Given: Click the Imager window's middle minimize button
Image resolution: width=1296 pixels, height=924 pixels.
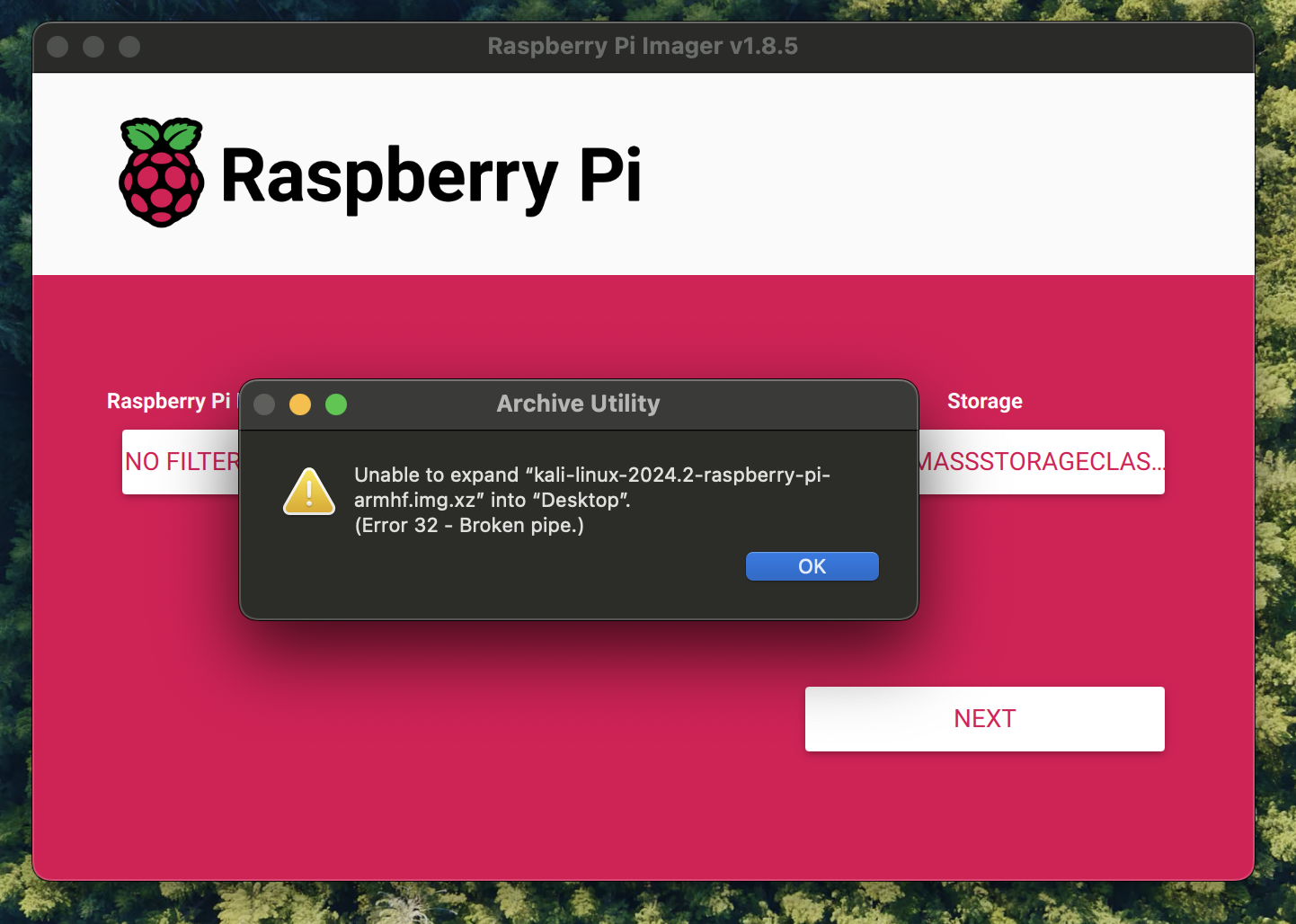Looking at the screenshot, I should (93, 47).
